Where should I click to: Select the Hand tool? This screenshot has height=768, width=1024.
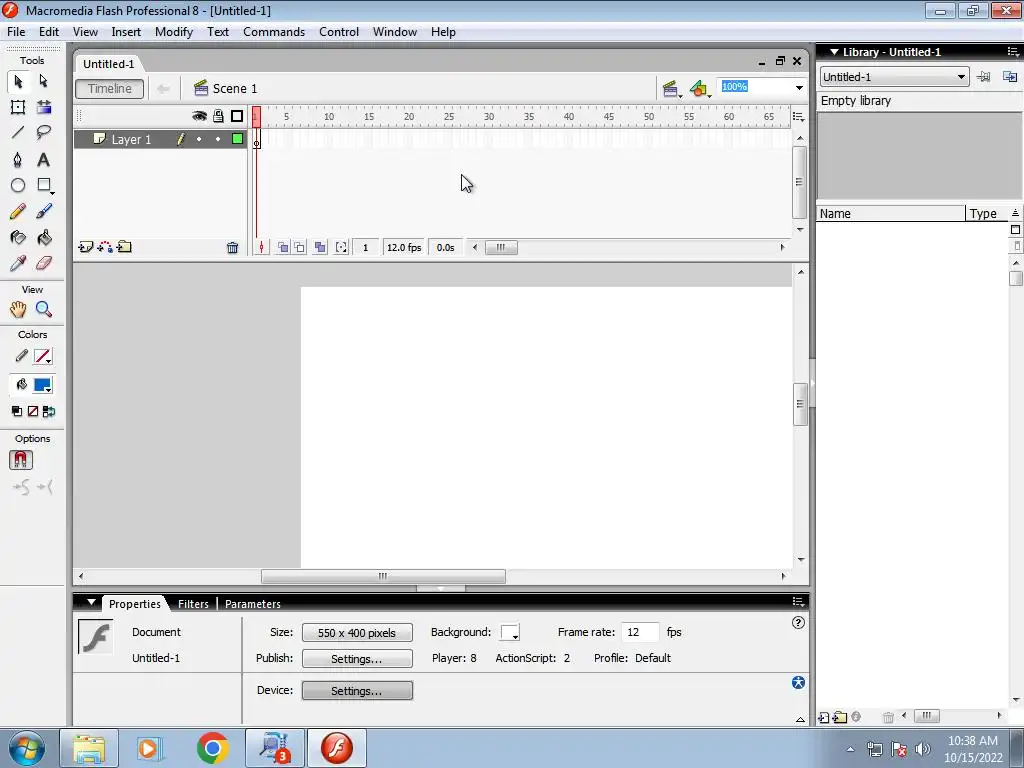click(x=18, y=310)
